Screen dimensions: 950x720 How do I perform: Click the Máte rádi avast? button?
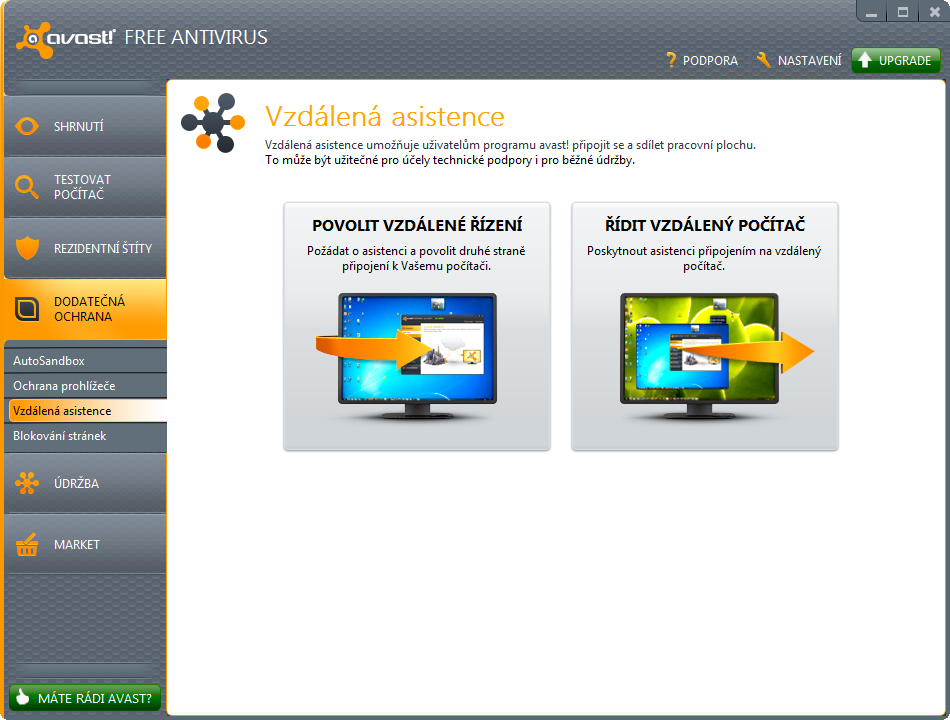[85, 698]
